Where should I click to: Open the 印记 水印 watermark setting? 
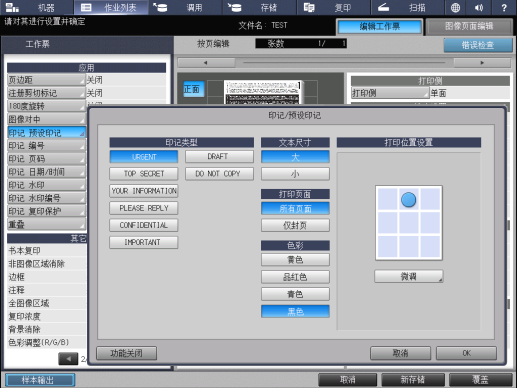tap(46, 185)
